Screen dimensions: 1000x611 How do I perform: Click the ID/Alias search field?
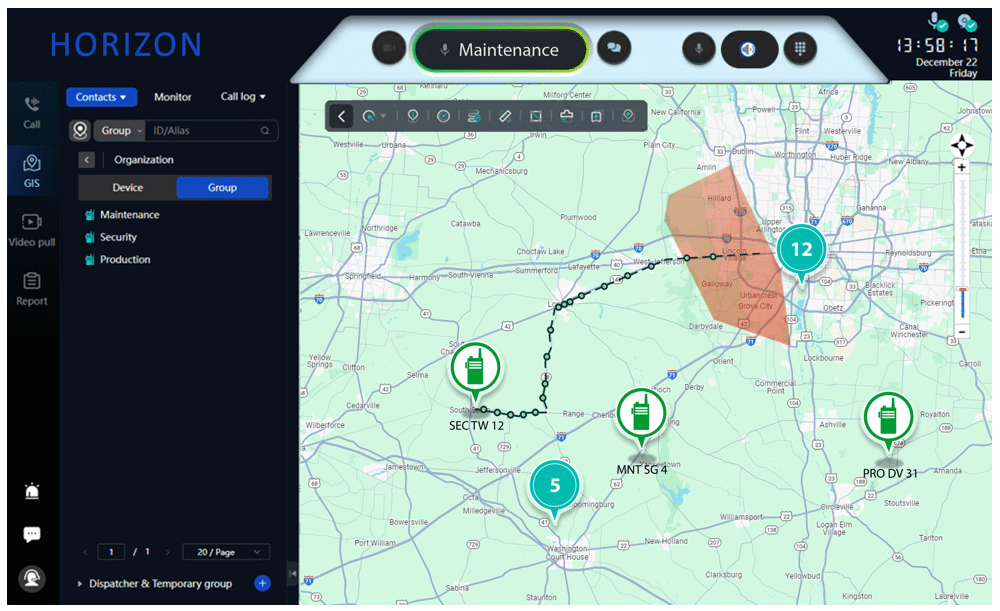pos(205,130)
